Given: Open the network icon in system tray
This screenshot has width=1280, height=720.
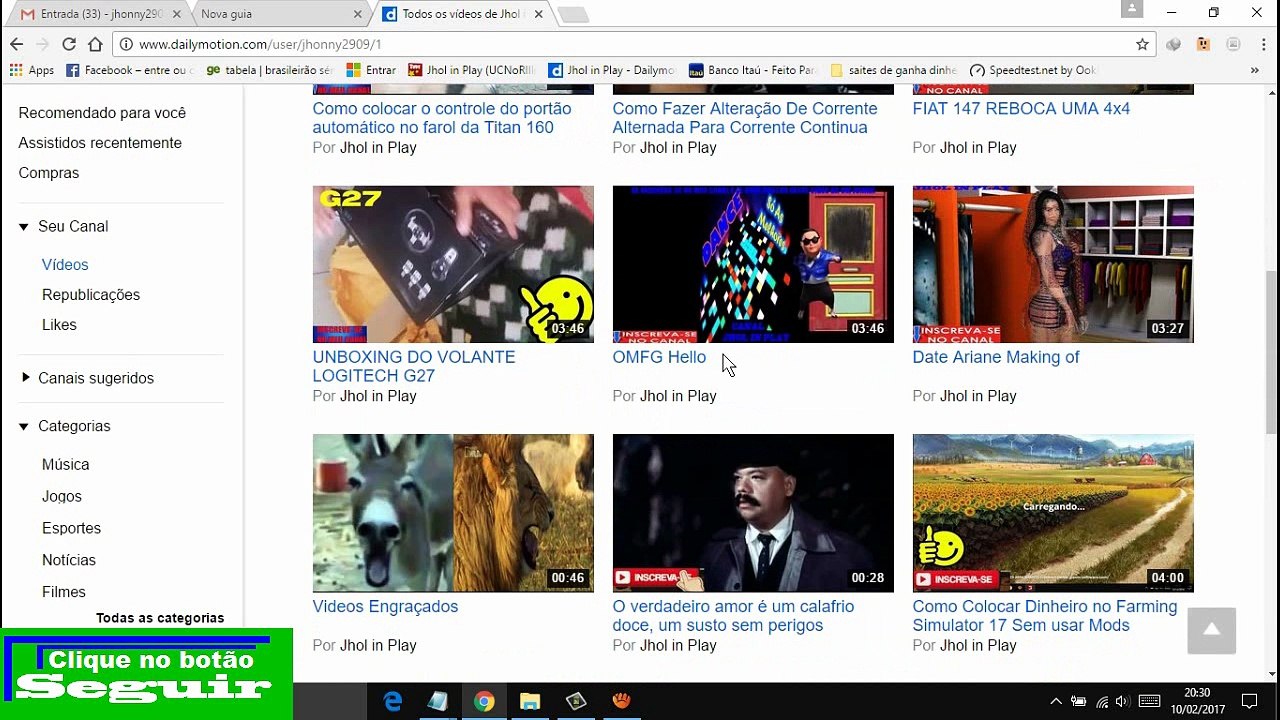Looking at the screenshot, I should coord(1102,701).
